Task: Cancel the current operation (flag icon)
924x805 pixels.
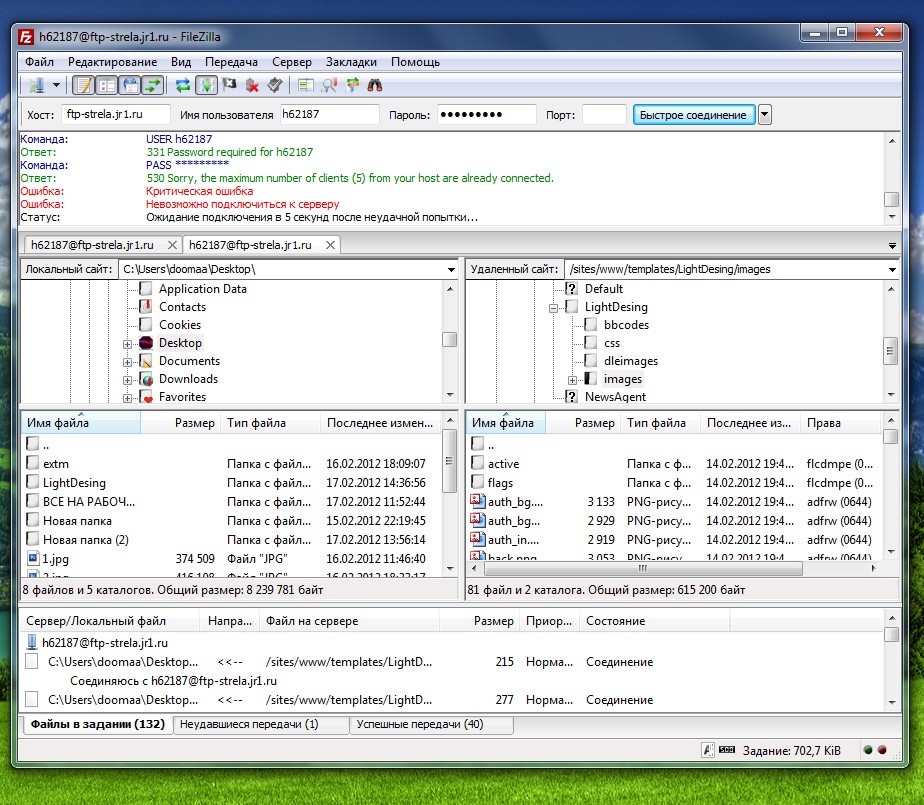Action: [229, 85]
